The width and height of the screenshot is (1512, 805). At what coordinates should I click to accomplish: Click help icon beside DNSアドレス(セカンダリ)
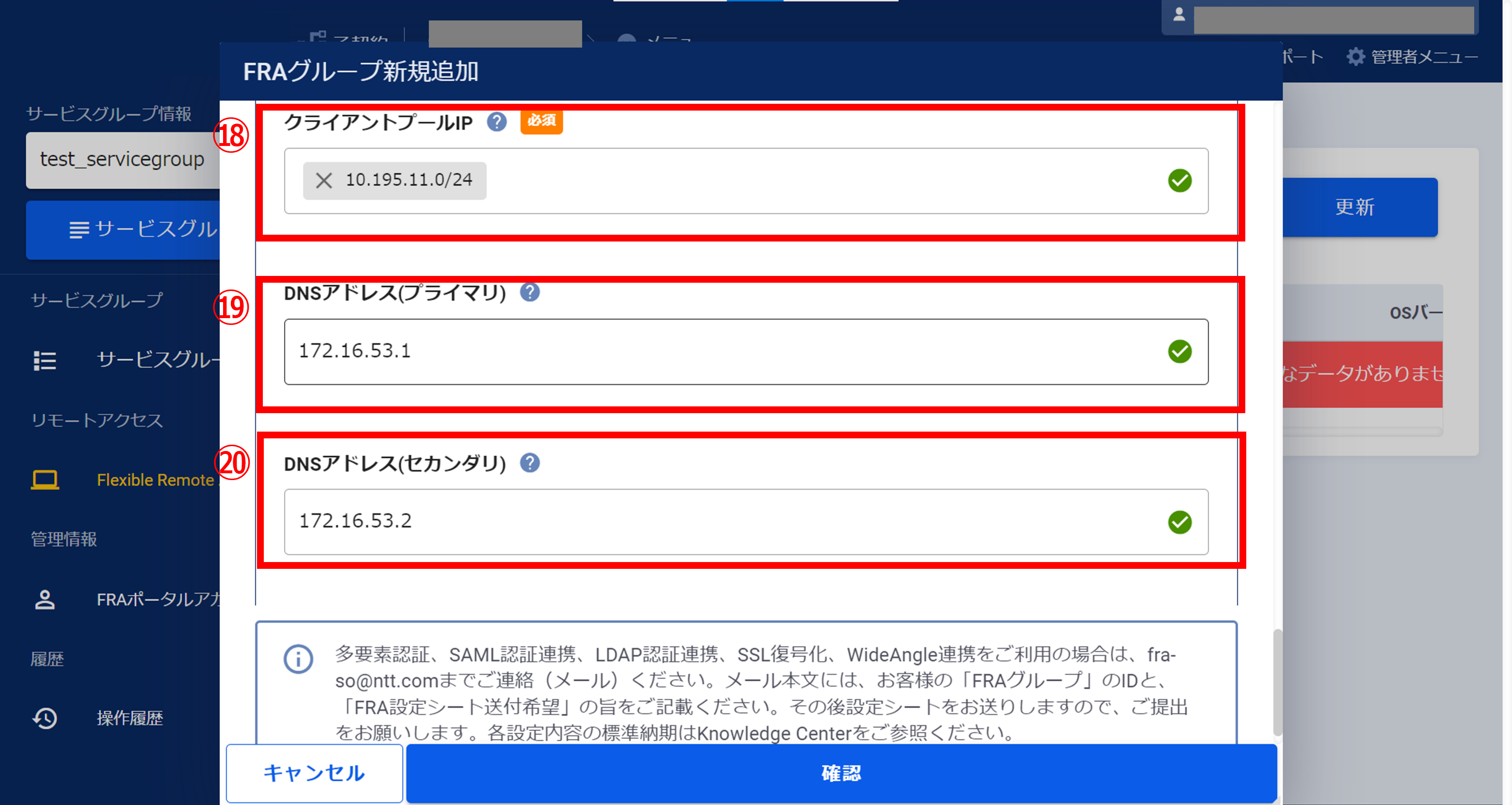(530, 463)
